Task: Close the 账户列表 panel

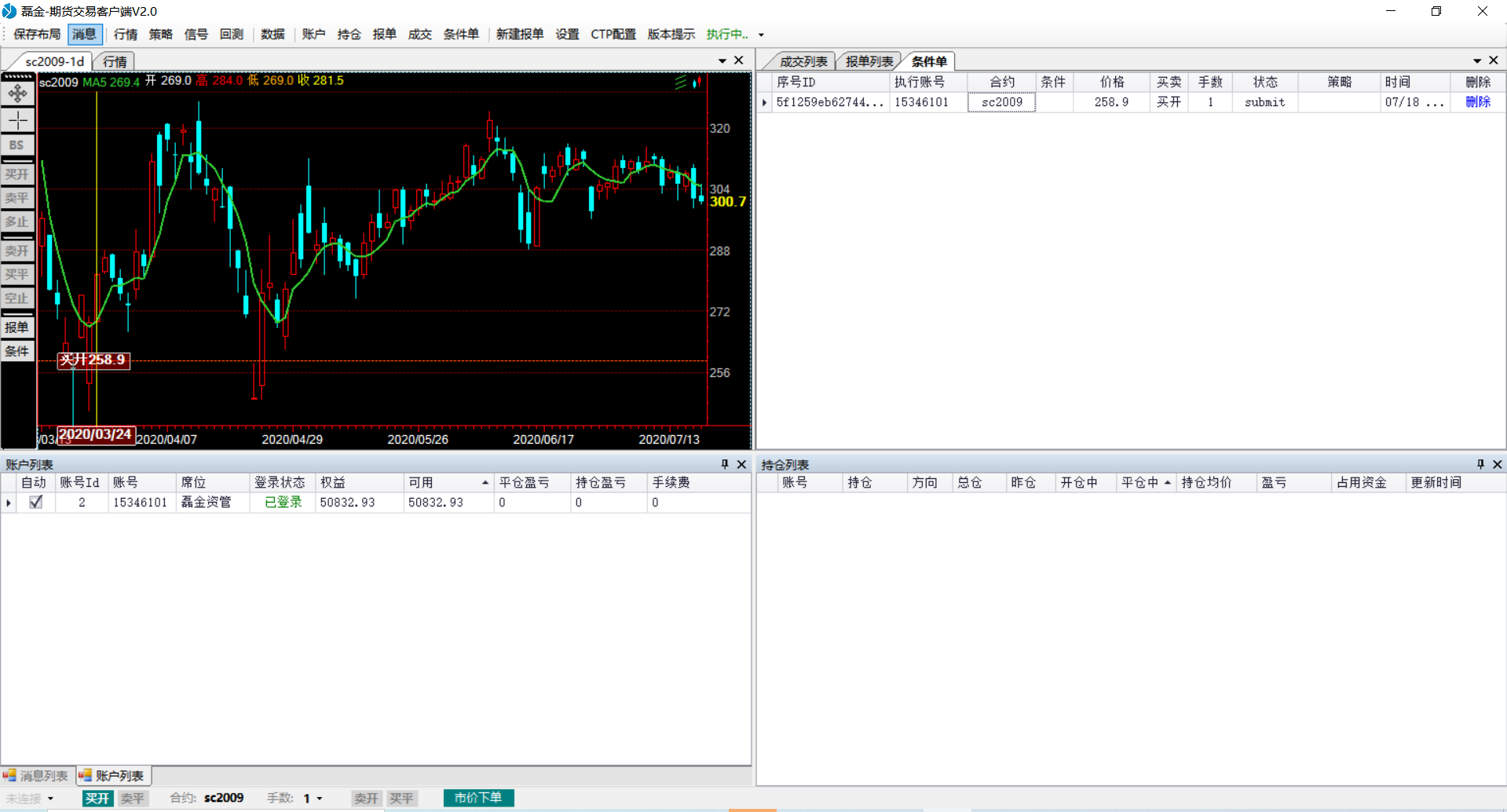Action: click(x=741, y=464)
